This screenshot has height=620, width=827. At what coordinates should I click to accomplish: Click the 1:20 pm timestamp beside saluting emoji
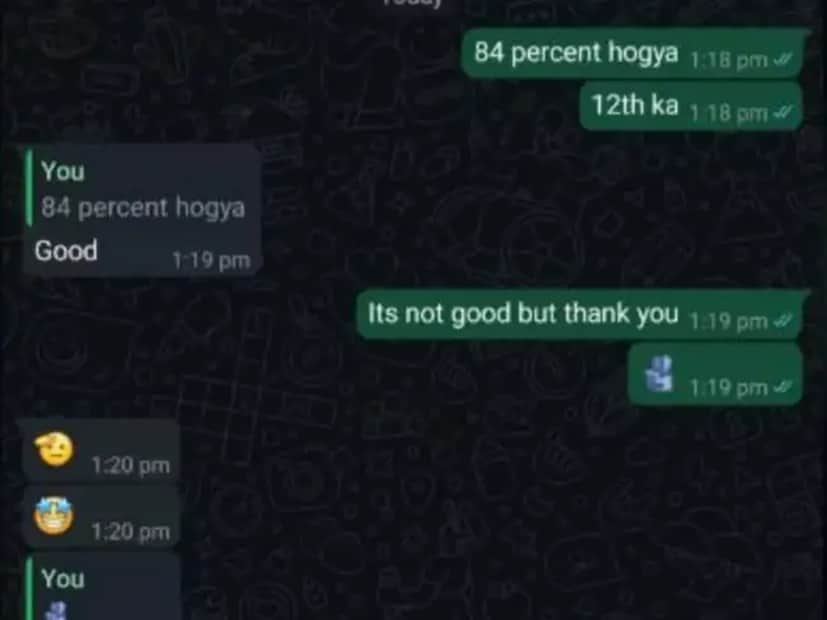click(x=131, y=466)
